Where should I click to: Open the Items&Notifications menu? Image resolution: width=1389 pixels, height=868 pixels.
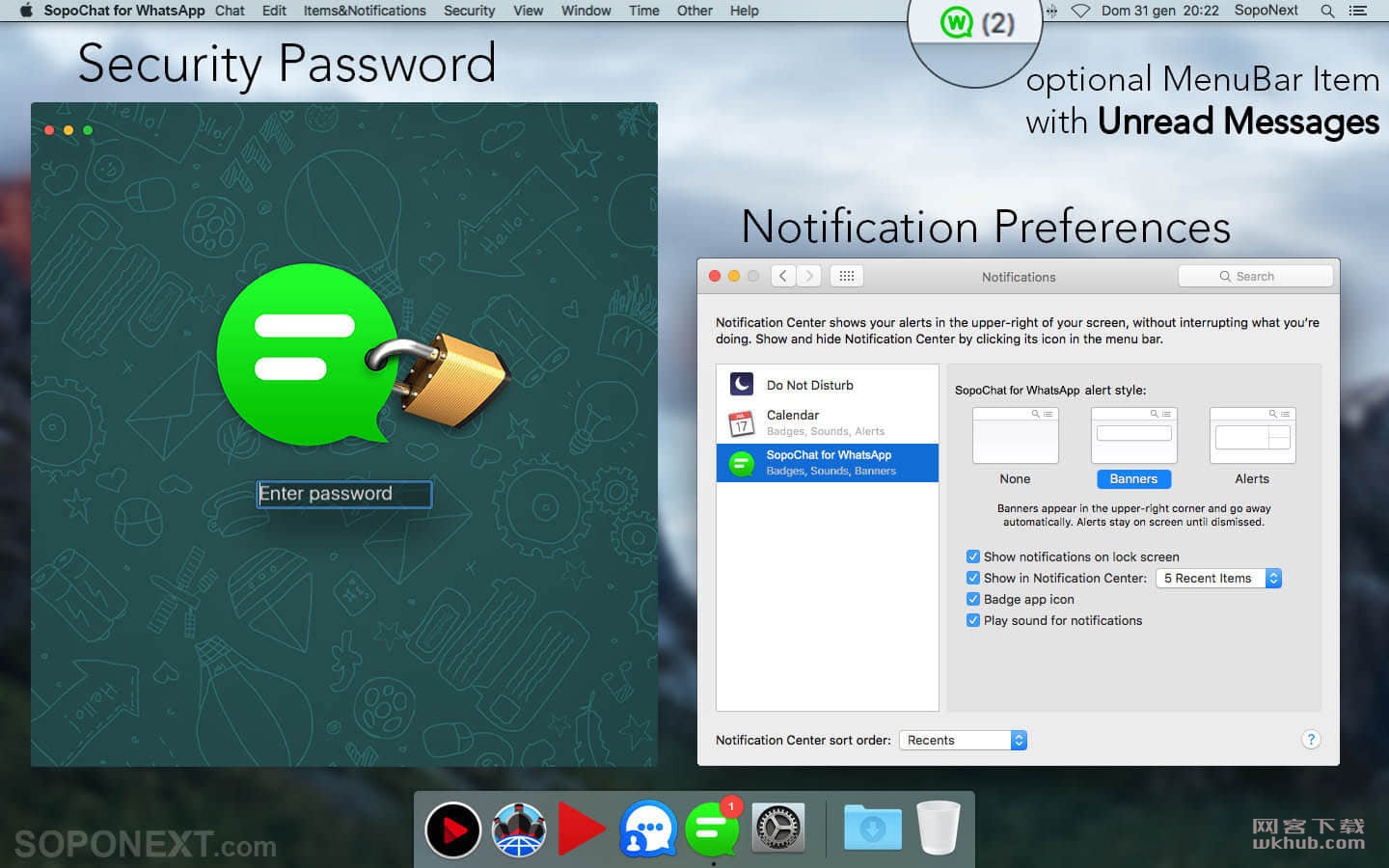coord(365,11)
